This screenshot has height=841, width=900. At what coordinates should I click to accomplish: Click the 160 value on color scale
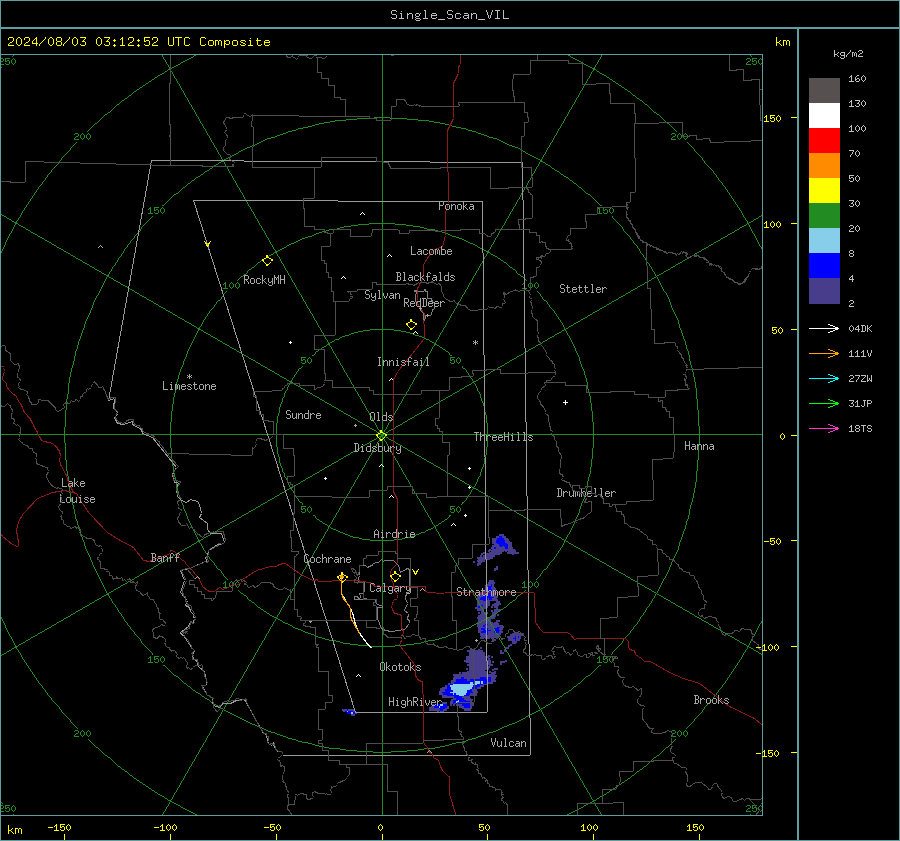pos(857,79)
